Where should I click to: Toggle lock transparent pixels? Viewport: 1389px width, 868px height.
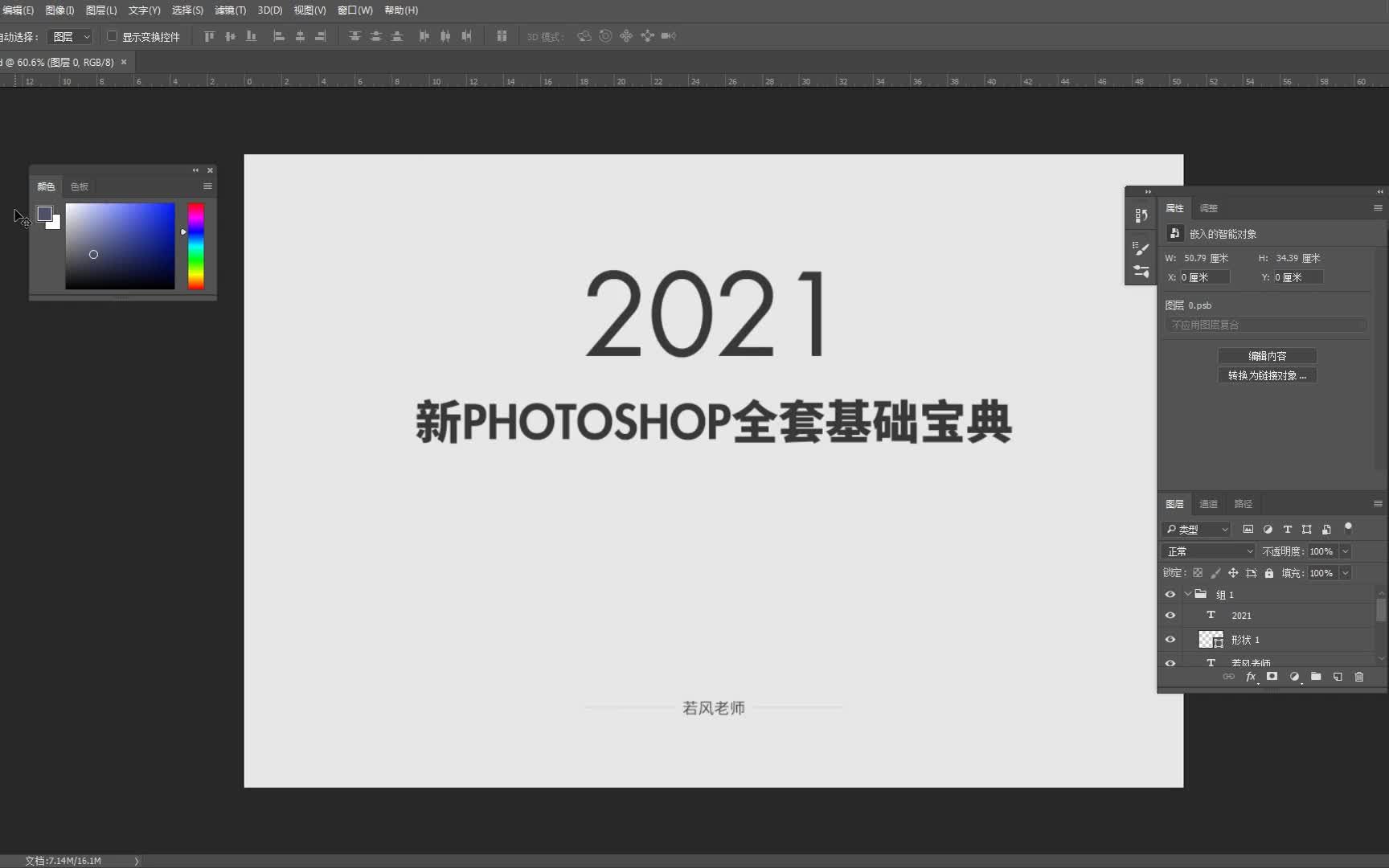[x=1198, y=573]
